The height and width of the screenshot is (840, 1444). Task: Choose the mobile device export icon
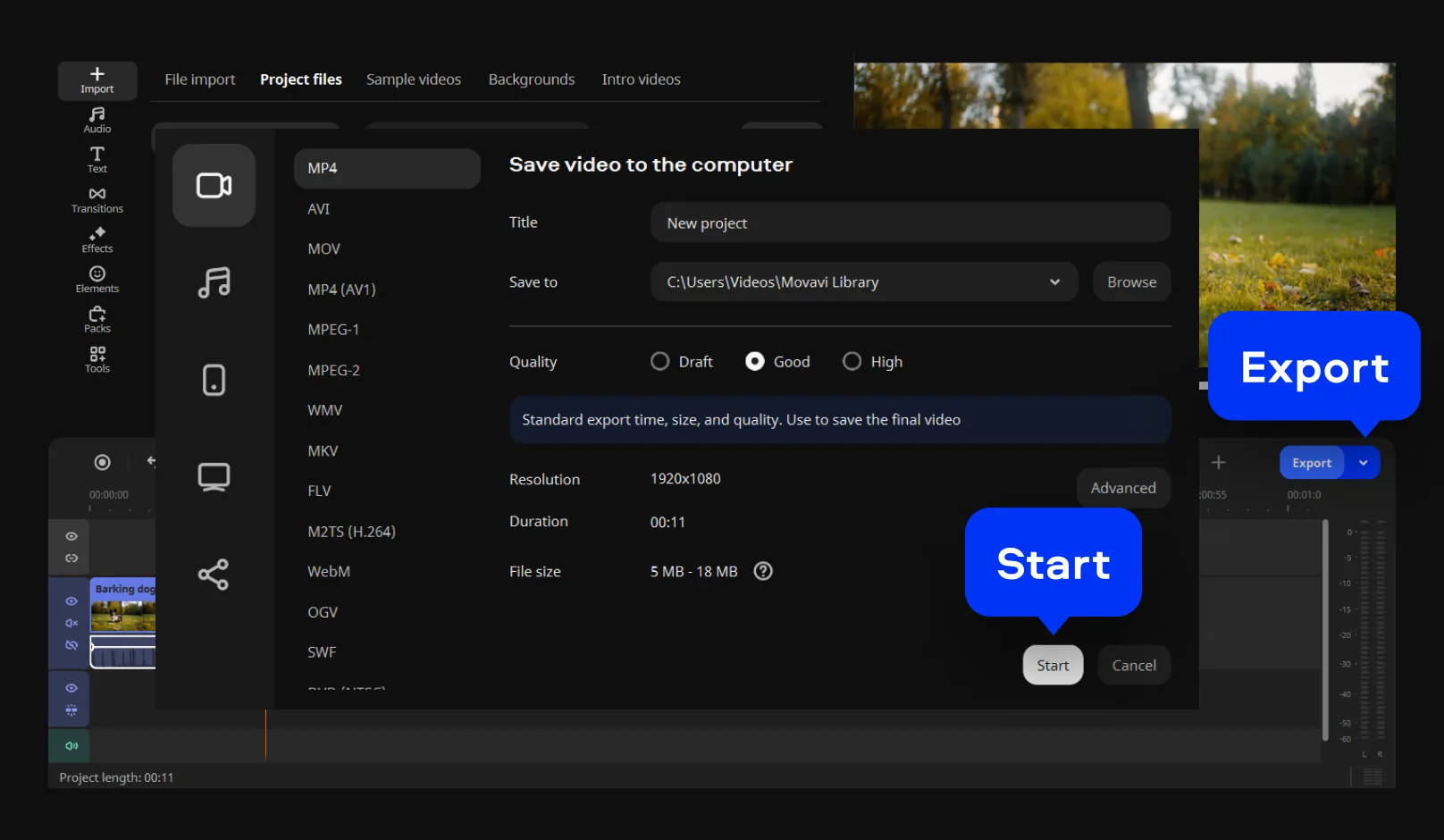tap(214, 380)
